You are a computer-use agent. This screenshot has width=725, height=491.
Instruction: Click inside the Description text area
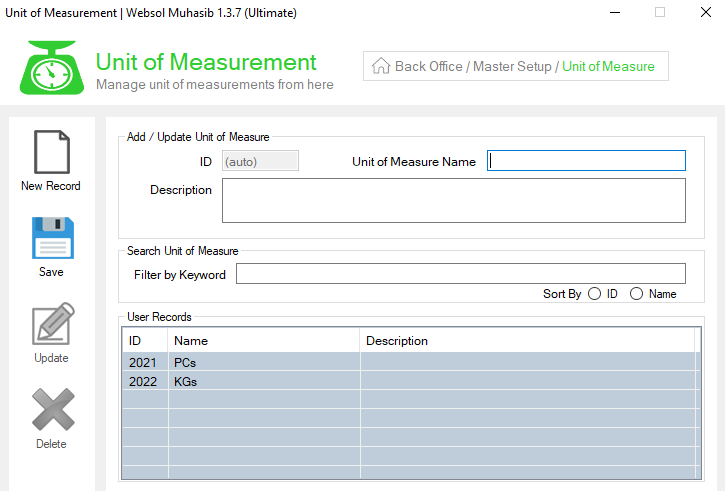[454, 201]
